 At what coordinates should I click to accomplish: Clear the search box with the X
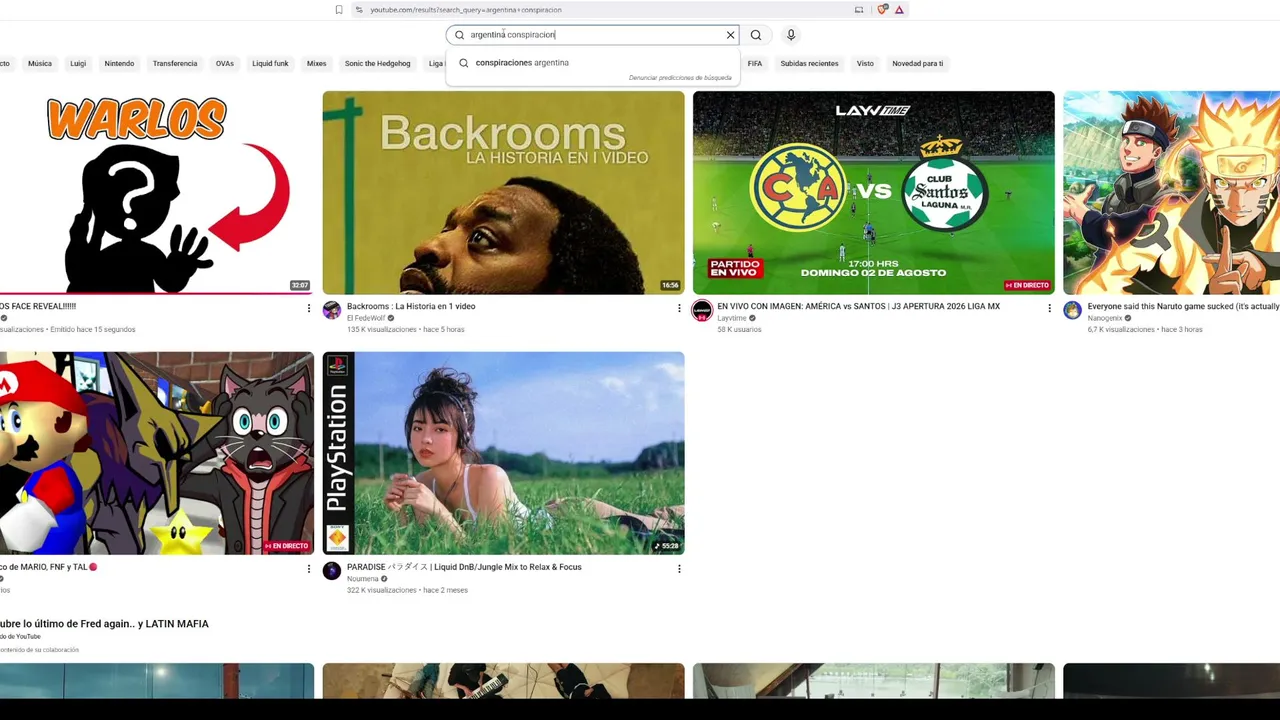[x=730, y=35]
